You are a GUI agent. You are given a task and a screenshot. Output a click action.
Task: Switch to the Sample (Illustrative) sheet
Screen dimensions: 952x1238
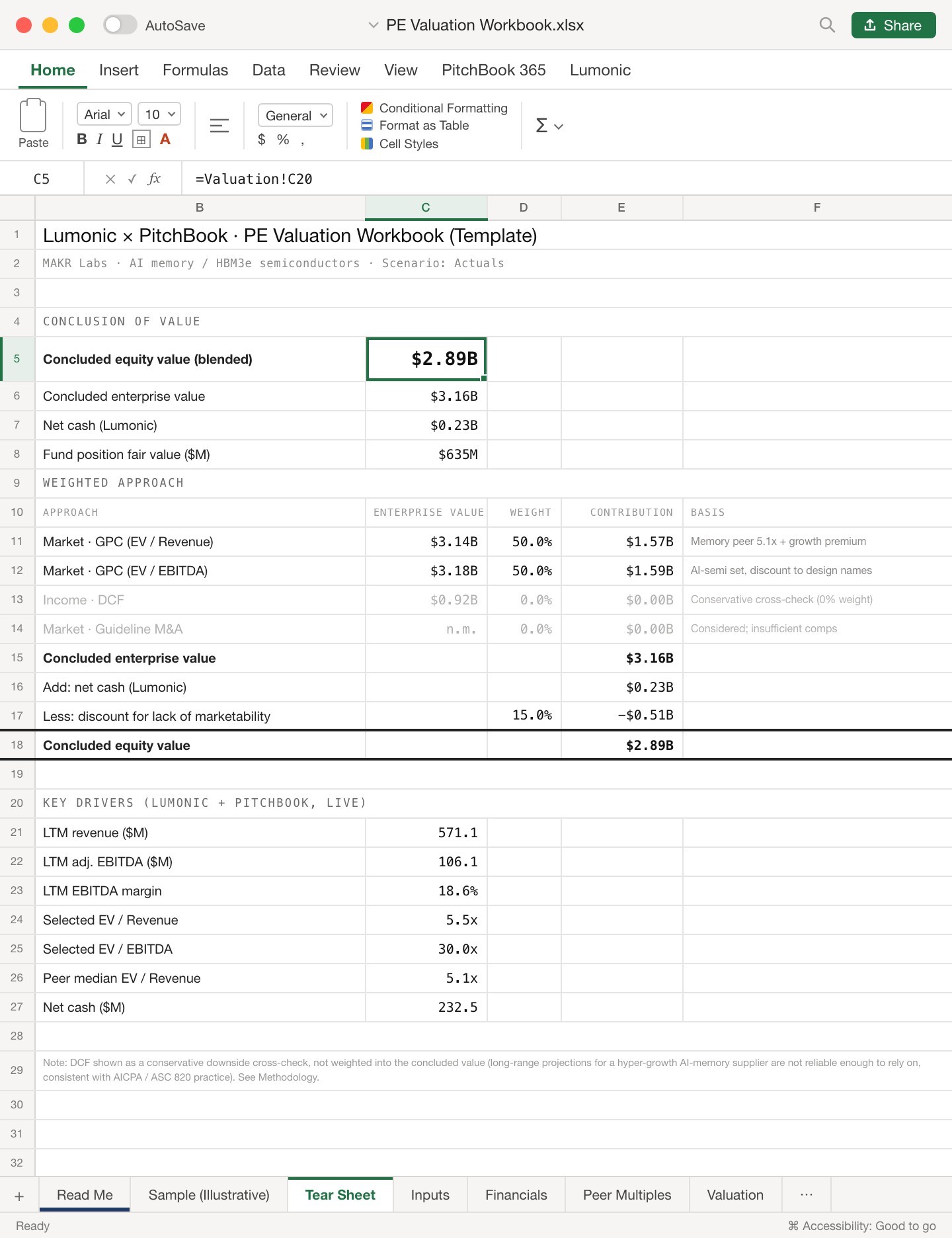(209, 1195)
